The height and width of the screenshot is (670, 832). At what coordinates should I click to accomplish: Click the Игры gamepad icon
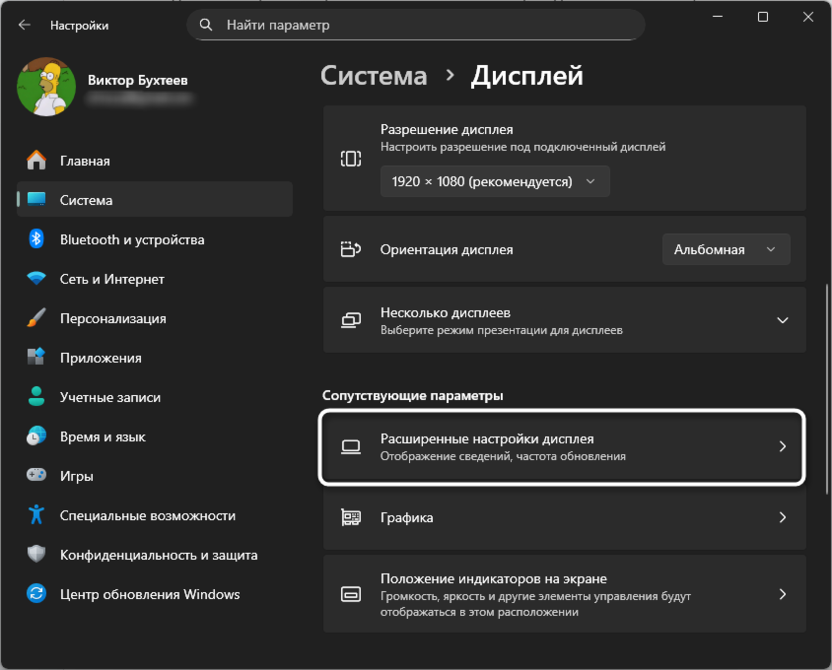coord(37,476)
